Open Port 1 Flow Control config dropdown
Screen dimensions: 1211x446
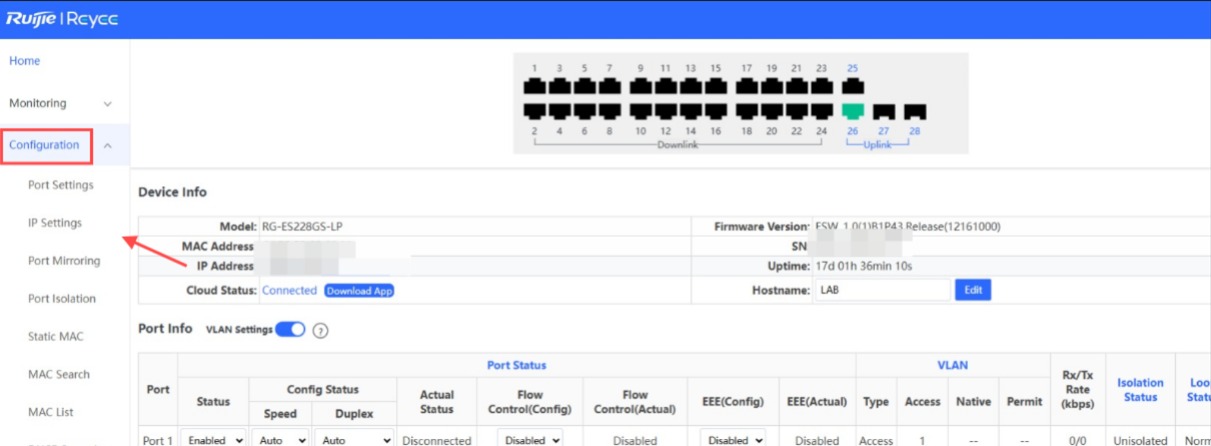point(530,440)
